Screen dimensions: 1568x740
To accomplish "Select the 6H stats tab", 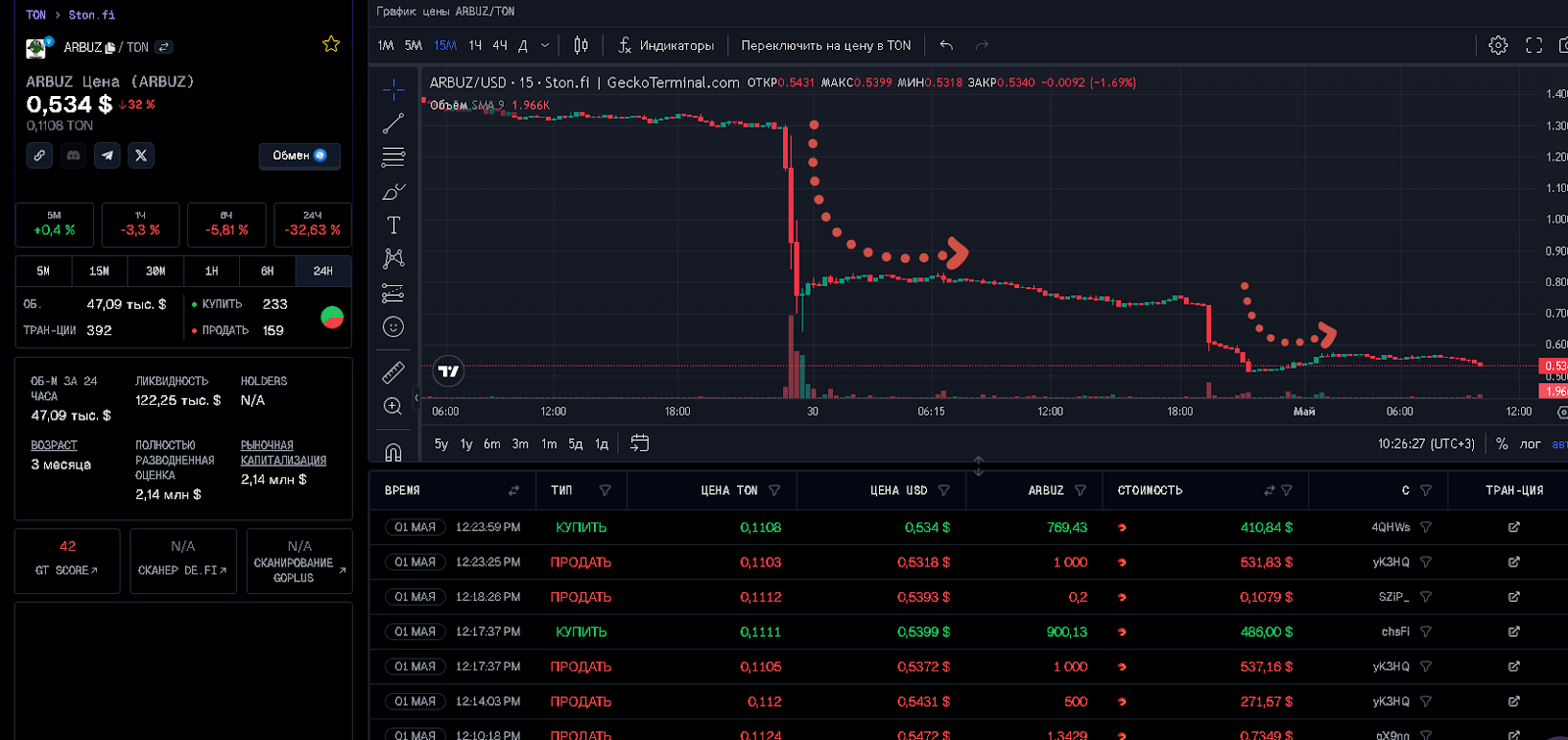I will pos(268,271).
